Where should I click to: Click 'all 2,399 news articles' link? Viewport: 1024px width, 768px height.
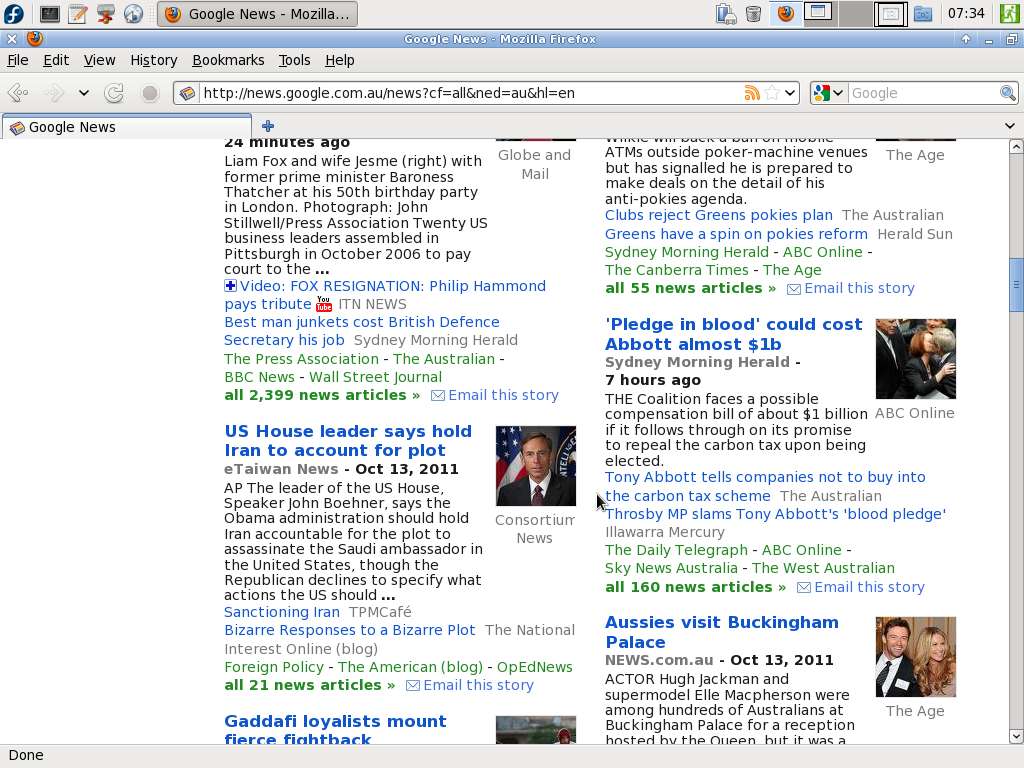point(322,395)
